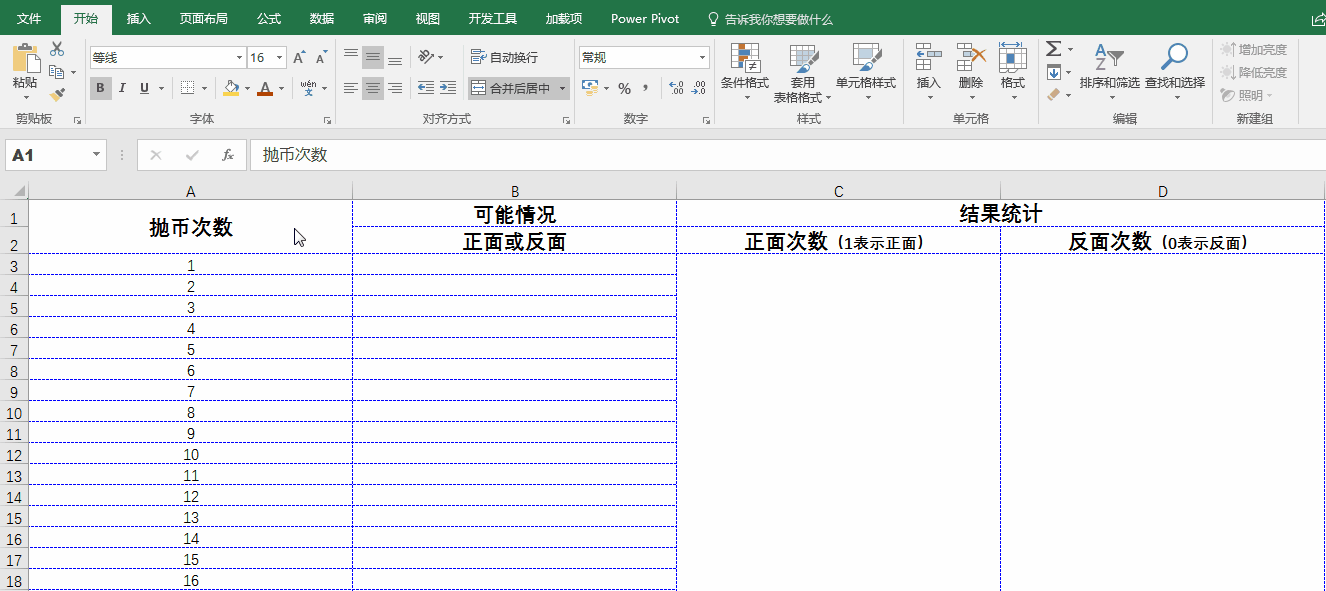
Task: Set horizontal left alignment
Action: [x=350, y=88]
